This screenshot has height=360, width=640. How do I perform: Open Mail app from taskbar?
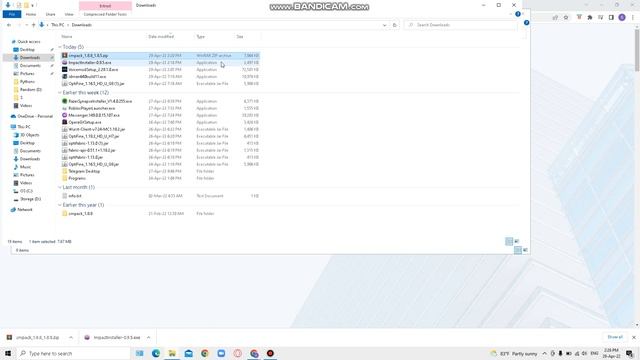tap(189, 353)
